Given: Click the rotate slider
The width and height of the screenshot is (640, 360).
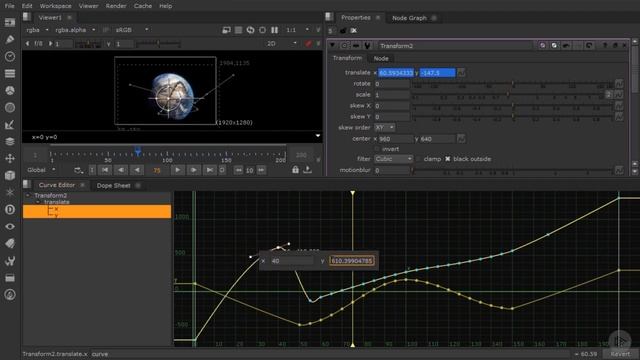Looking at the screenshot, I should click(x=512, y=84).
